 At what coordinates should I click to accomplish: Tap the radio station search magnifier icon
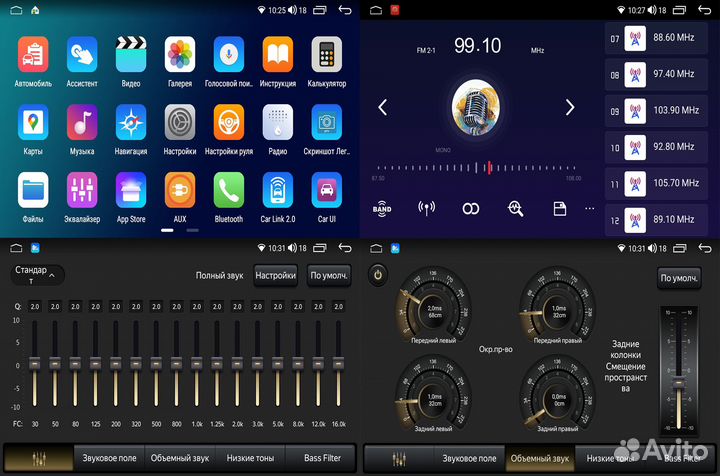[515, 208]
